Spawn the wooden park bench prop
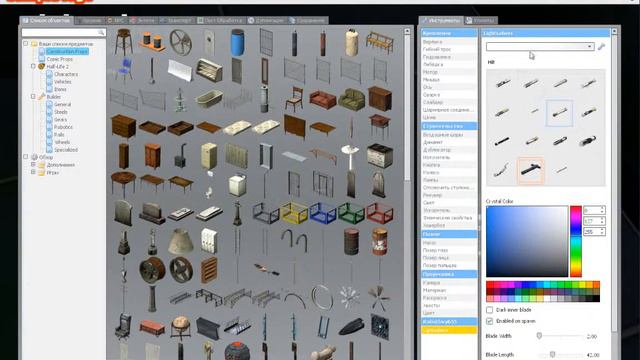Image resolution: width=640 pixels, height=360 pixels. click(x=380, y=42)
